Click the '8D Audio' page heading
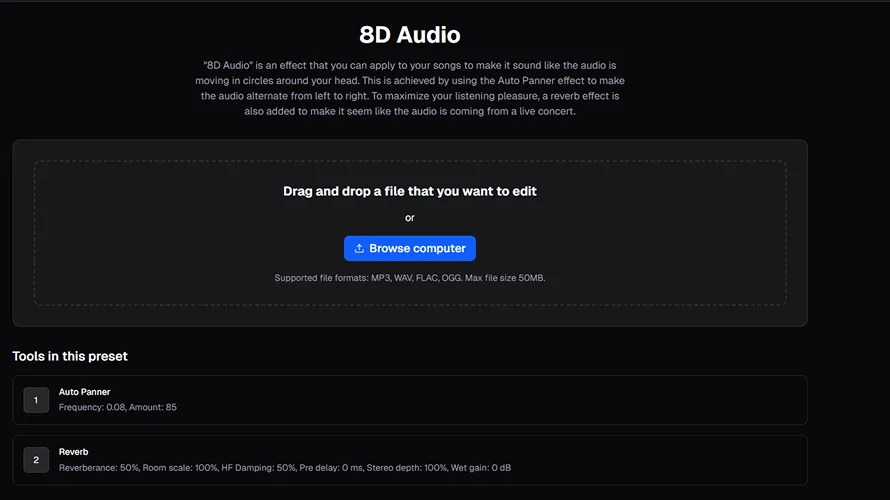Viewport: 890px width, 500px height. pos(410,35)
